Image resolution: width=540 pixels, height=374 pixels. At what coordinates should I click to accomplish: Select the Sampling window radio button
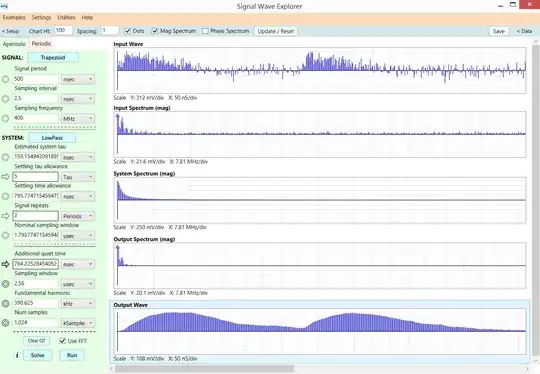coord(5,284)
